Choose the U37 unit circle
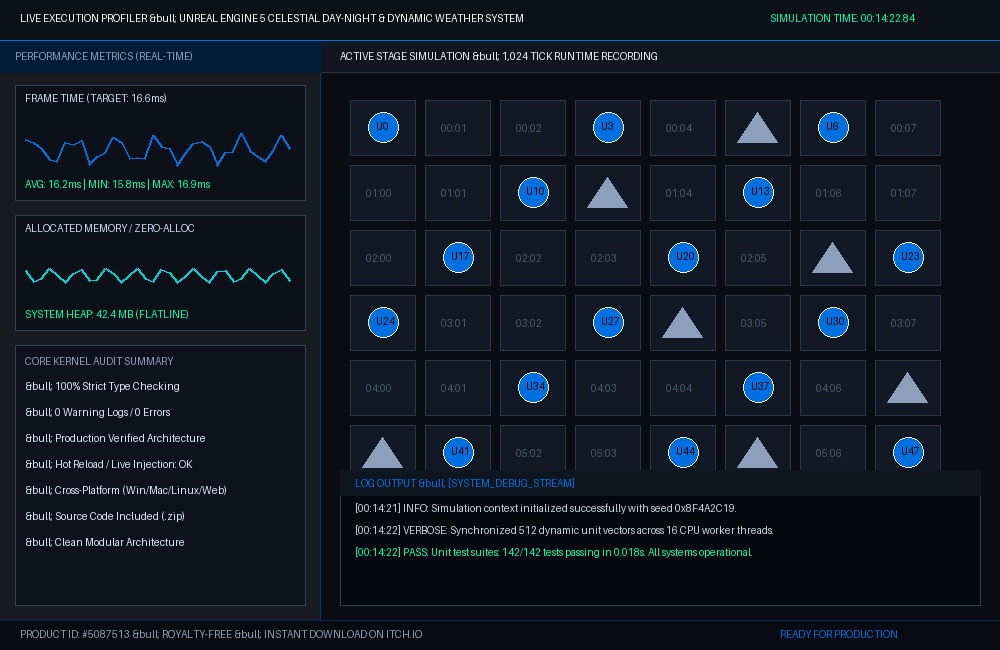The height and width of the screenshot is (650, 1000). point(758,388)
